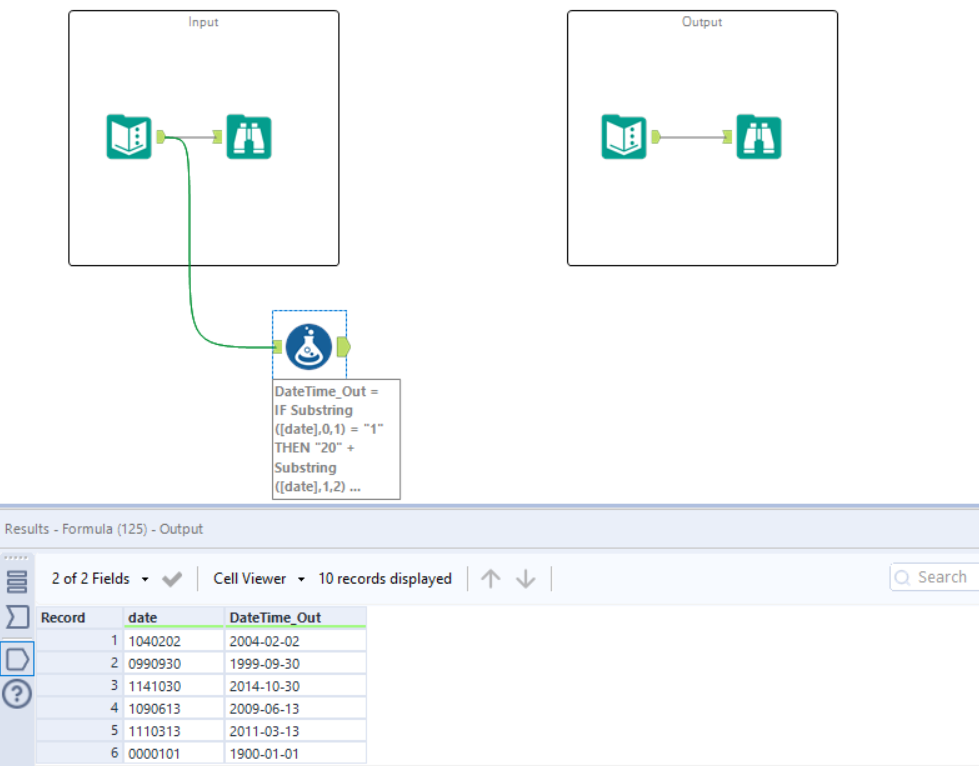
Task: Click cell 1141030 in date column
Action: click(x=174, y=686)
